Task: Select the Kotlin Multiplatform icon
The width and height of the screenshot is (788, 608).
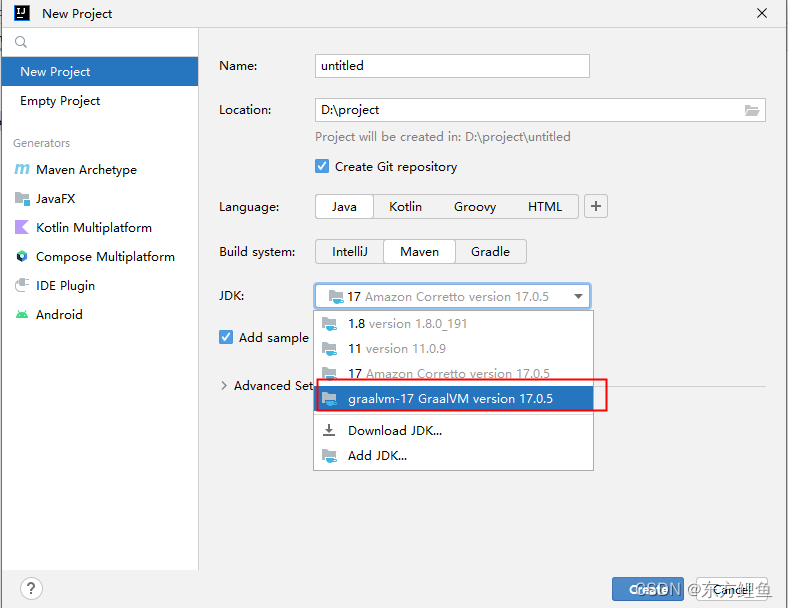Action: click(22, 228)
